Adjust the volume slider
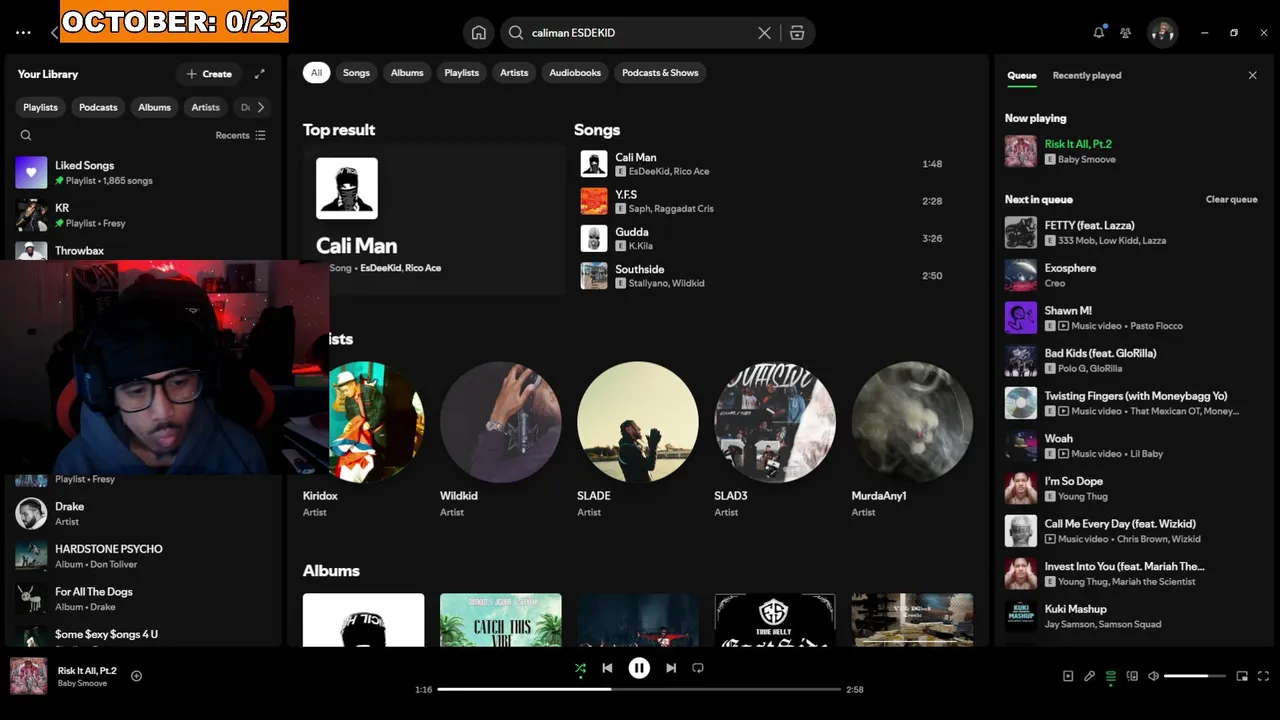1280x720 pixels. [x=1195, y=676]
